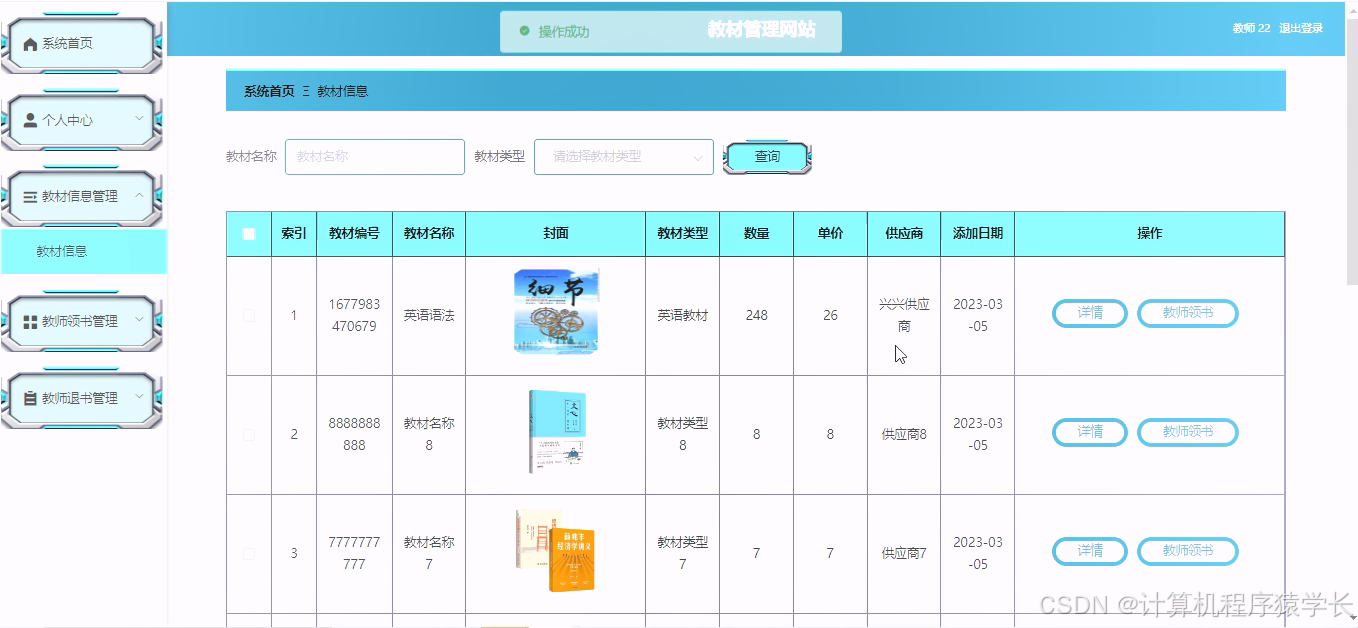The height and width of the screenshot is (628, 1358).
Task: Click the 数量 column header
Action: 757,234
